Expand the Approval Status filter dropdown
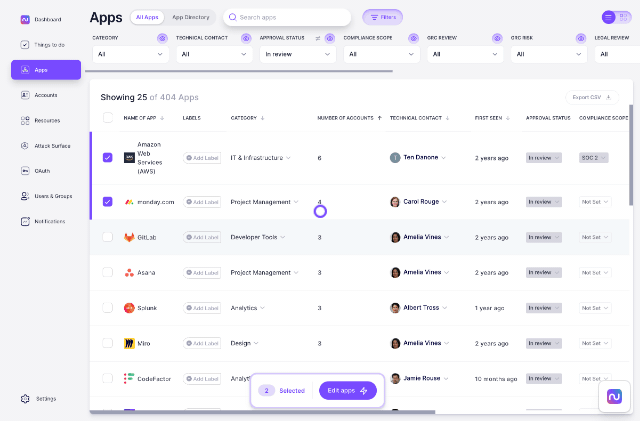 coord(297,54)
